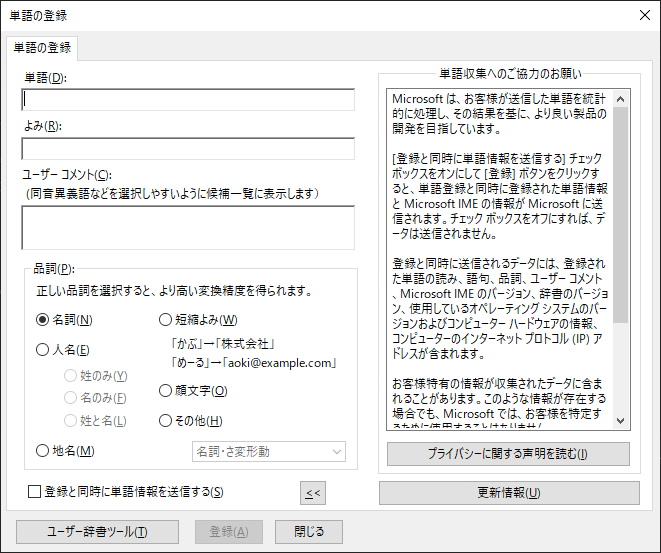Viewport: 661px width, 553px height.
Task: Close the 単語の登録 dialog with X
Action: point(645,15)
